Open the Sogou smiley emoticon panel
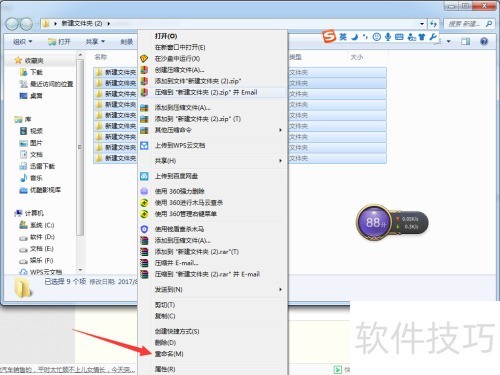This screenshot has width=500, height=375. (x=377, y=37)
